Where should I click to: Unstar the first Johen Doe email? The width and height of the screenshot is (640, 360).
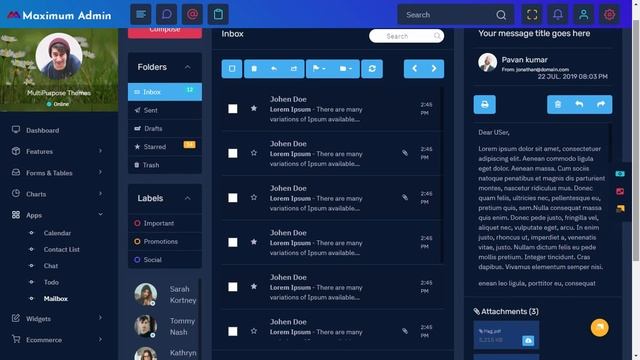254,108
